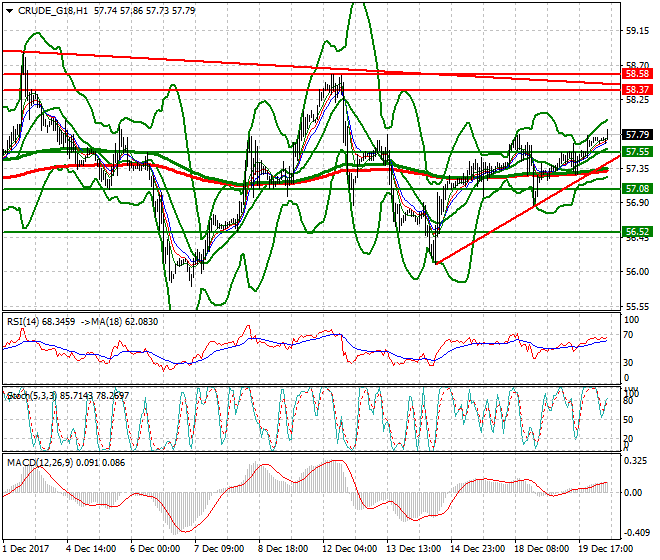The width and height of the screenshot is (660, 560).
Task: Click the 8 Dec 18:00 time axis label
Action: (x=283, y=549)
